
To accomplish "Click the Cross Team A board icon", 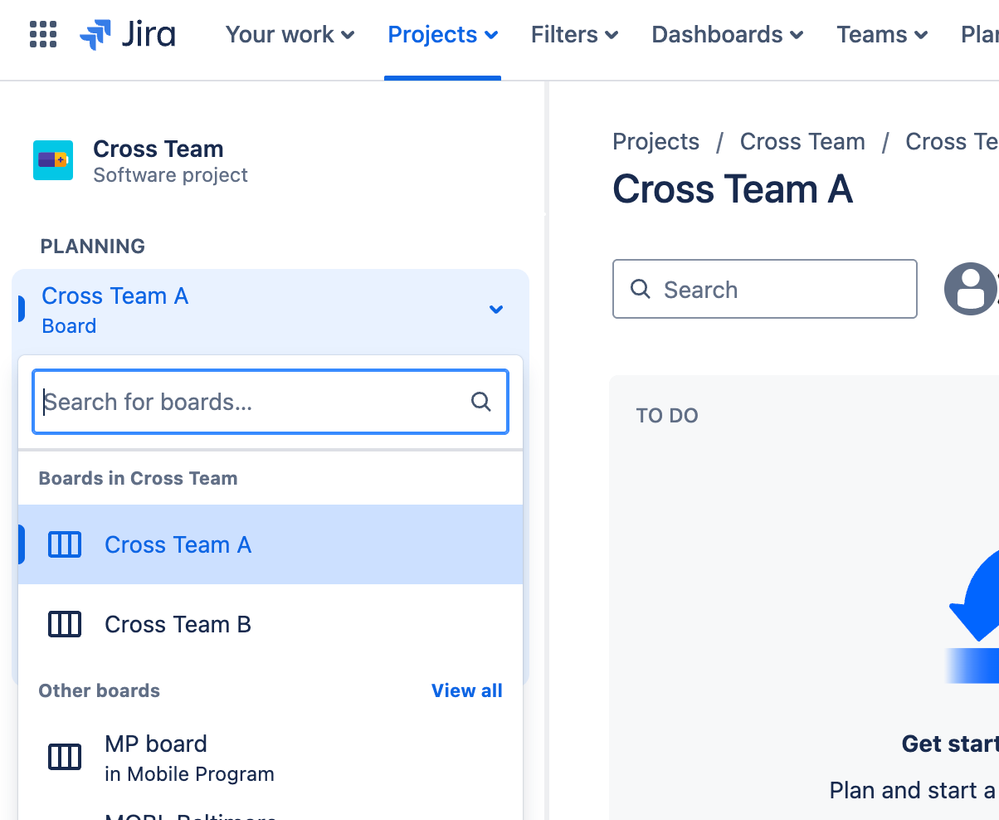I will click(65, 545).
